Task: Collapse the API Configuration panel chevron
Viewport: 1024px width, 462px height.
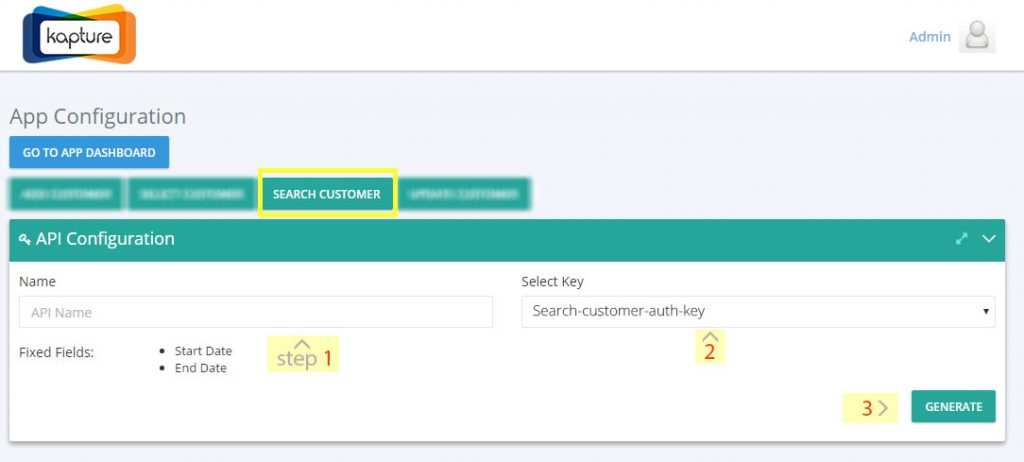Action: coord(989,239)
